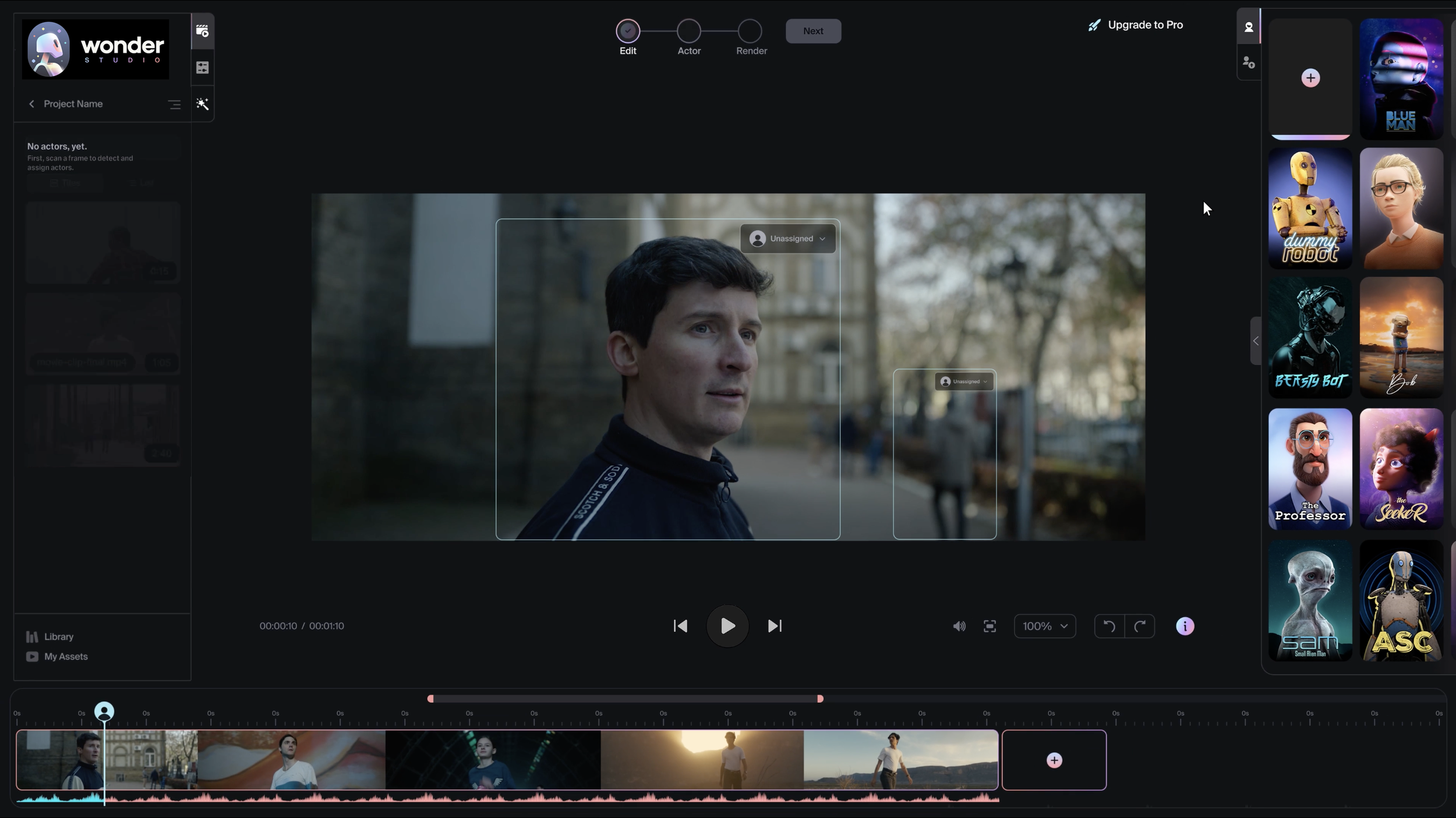
Task: Open the purple info icon
Action: [1185, 626]
